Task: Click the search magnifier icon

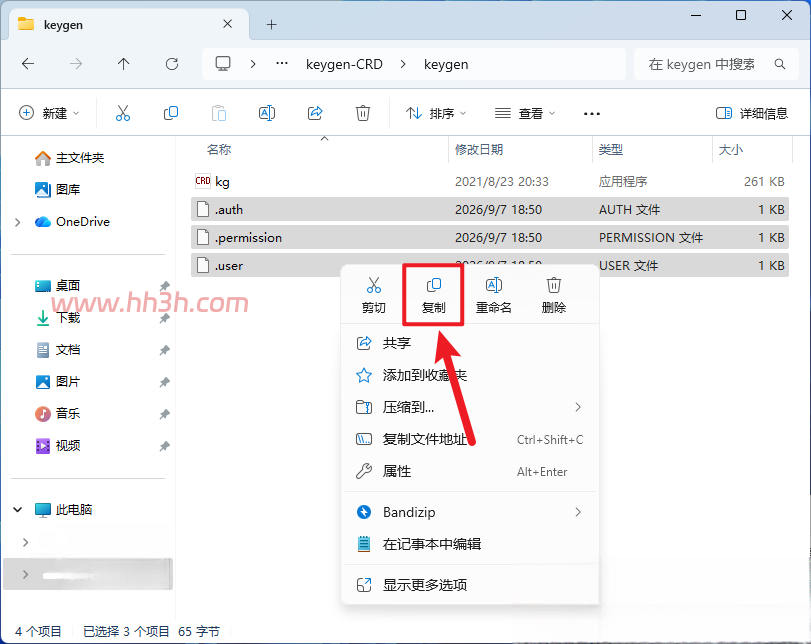Action: pyautogui.click(x=780, y=64)
